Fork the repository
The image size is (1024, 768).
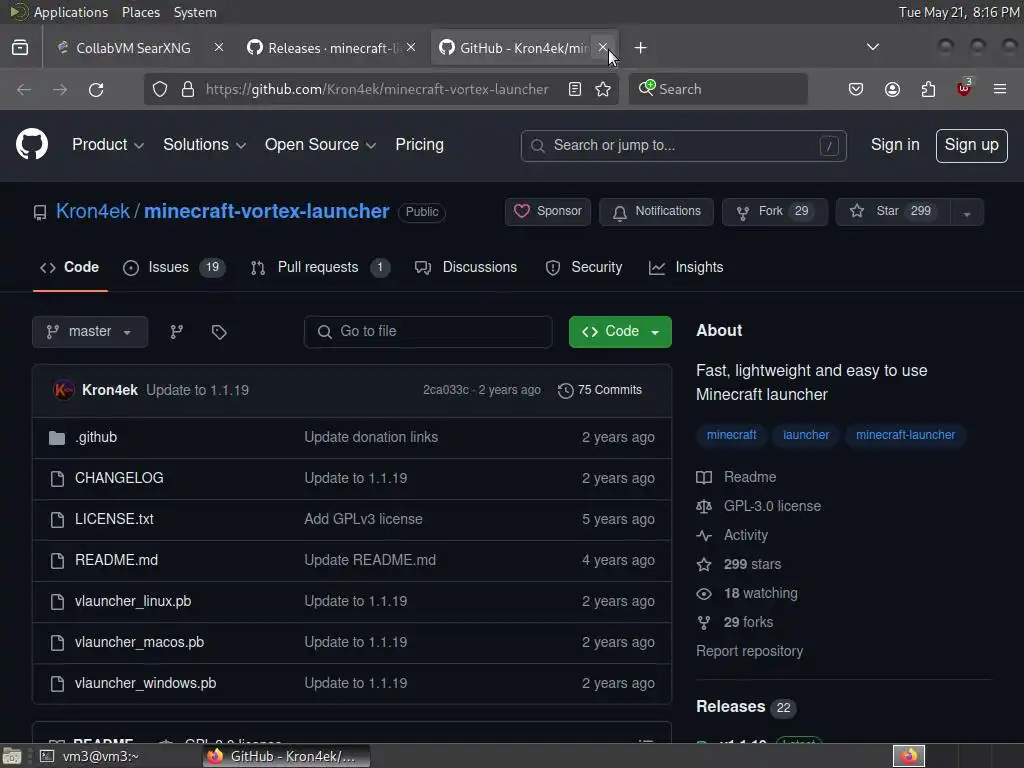click(x=775, y=212)
